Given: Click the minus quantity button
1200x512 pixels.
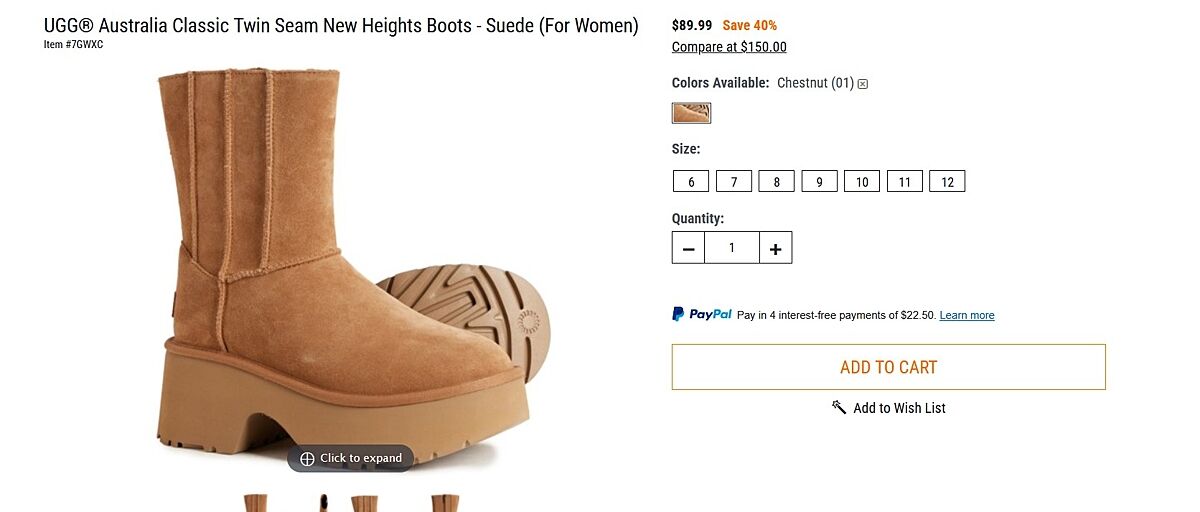Looking at the screenshot, I should 688,248.
